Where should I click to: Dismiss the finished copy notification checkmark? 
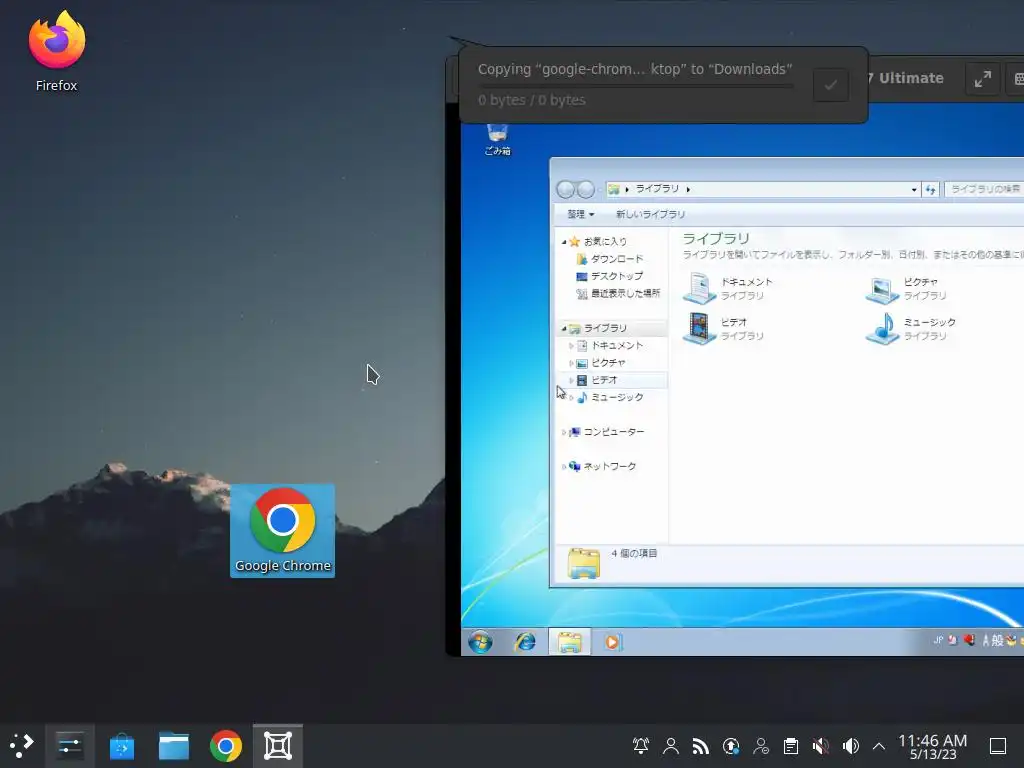(x=831, y=85)
